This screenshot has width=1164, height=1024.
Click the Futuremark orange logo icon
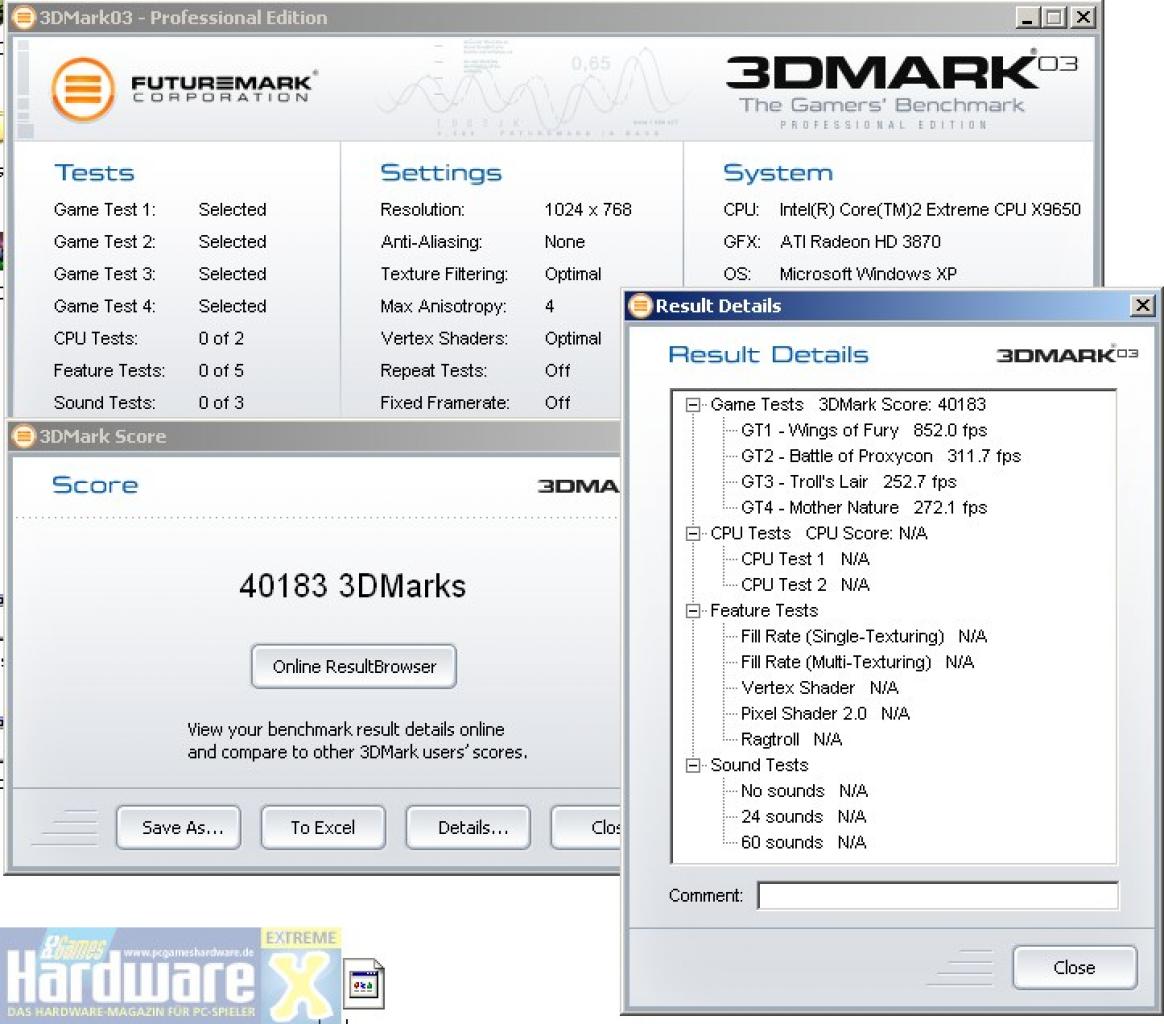click(x=82, y=89)
